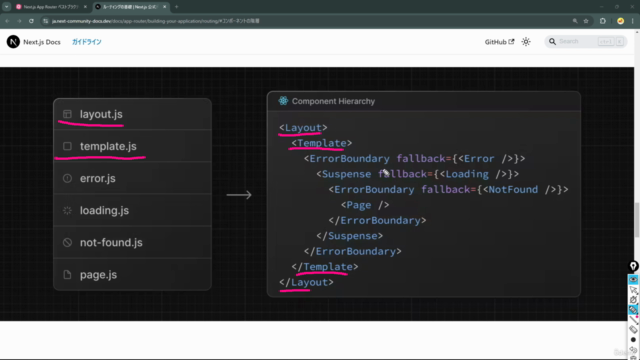Open the browser three-dot menu
Image resolution: width=640 pixels, height=360 pixels.
[x=633, y=21]
